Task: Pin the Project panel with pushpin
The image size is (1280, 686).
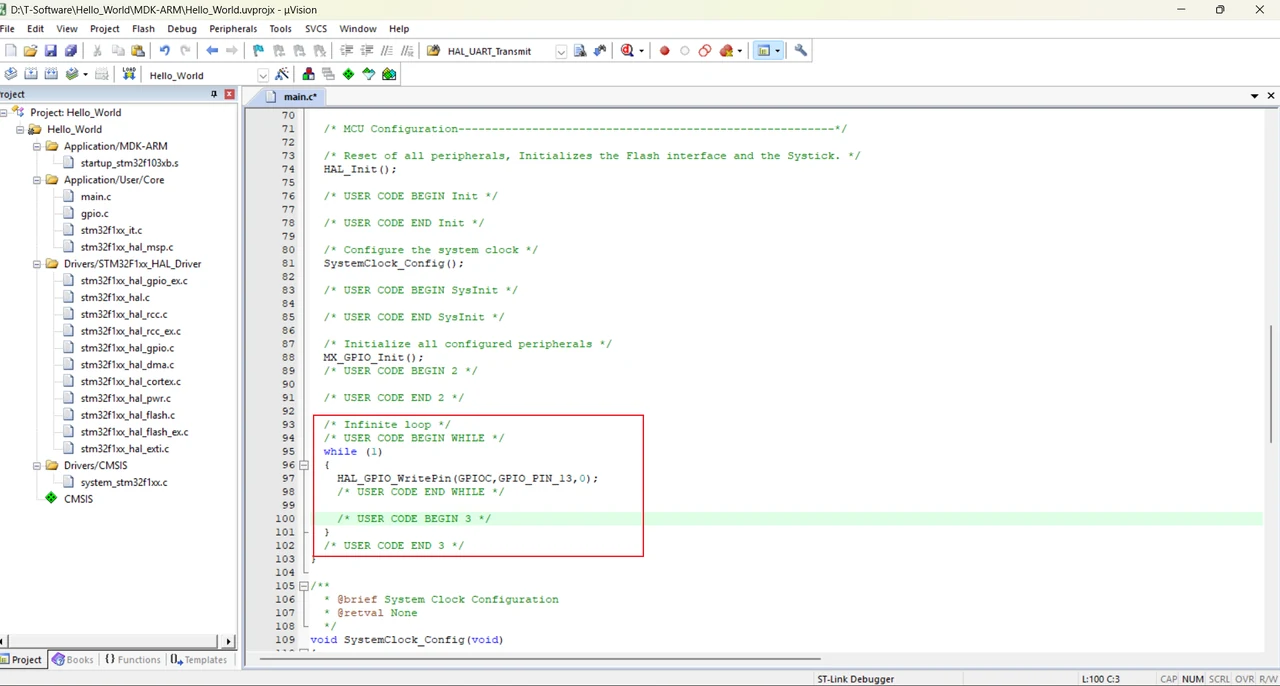Action: click(x=214, y=94)
